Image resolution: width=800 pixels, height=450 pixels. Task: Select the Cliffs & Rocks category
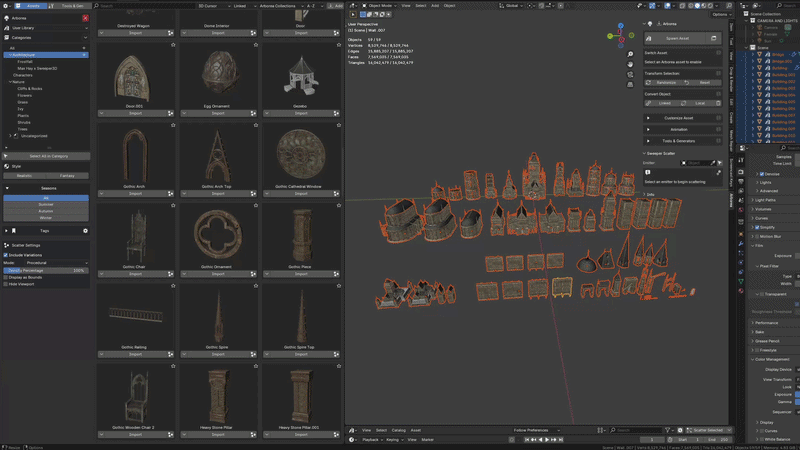(x=30, y=89)
